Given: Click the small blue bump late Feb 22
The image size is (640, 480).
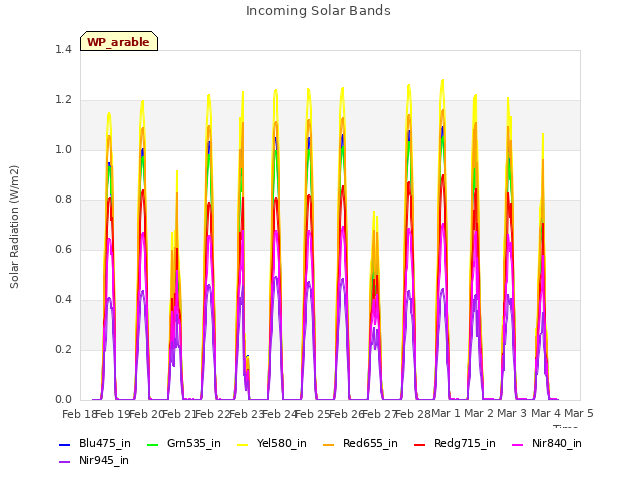Looking at the screenshot, I should point(247,357).
